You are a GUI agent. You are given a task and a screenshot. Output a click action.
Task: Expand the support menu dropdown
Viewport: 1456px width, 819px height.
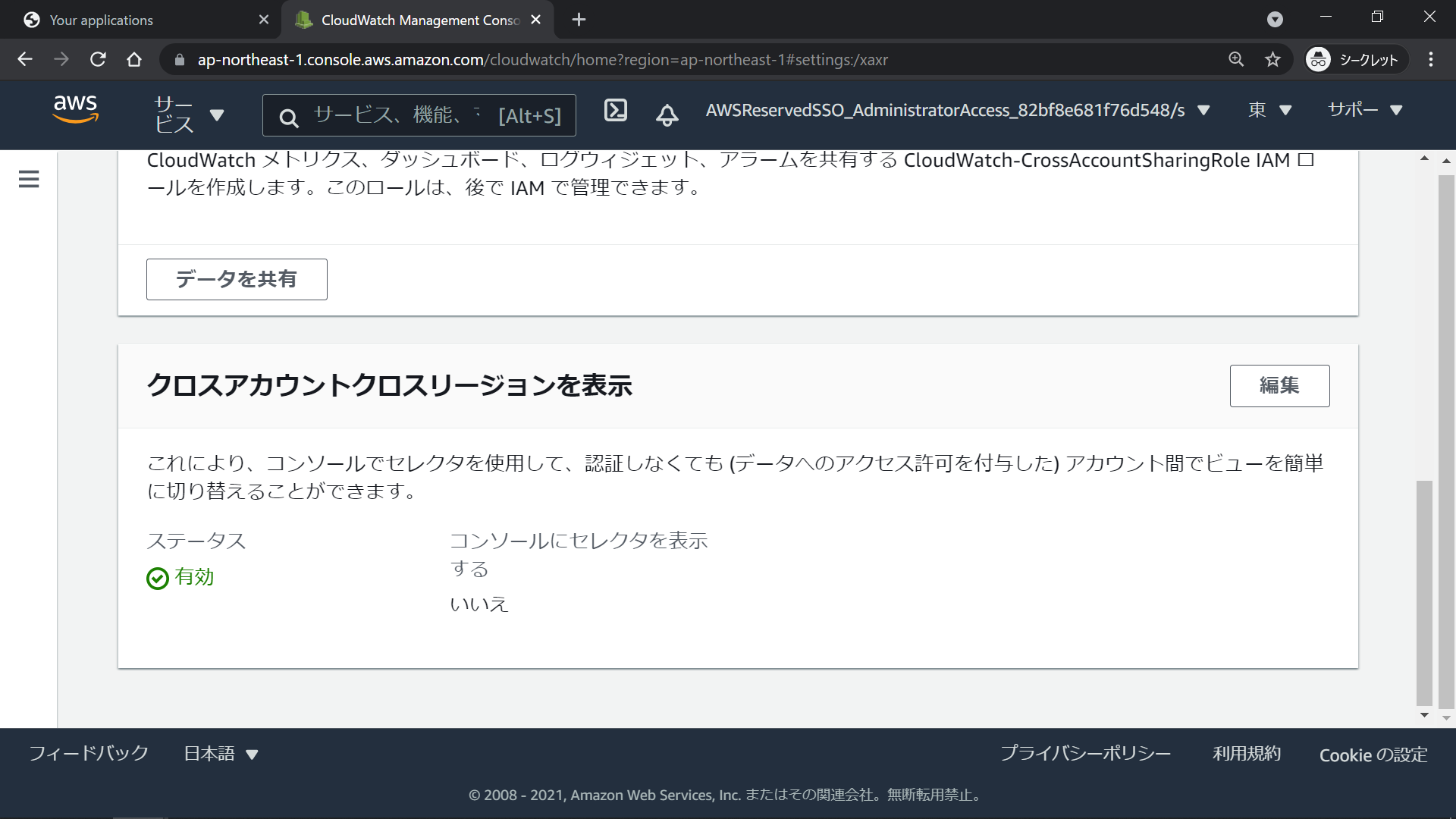pos(1364,111)
